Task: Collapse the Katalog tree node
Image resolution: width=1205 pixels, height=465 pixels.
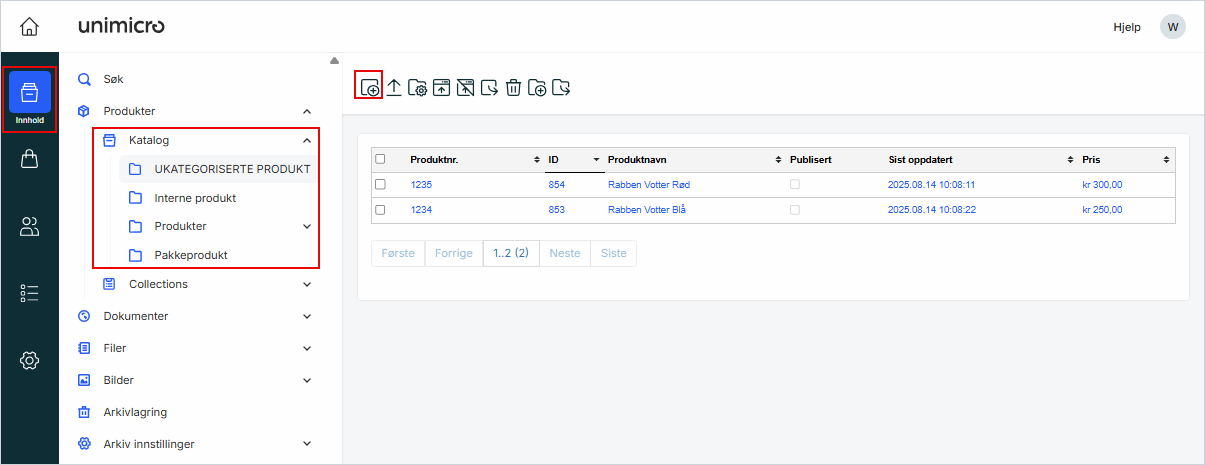Action: tap(307, 140)
